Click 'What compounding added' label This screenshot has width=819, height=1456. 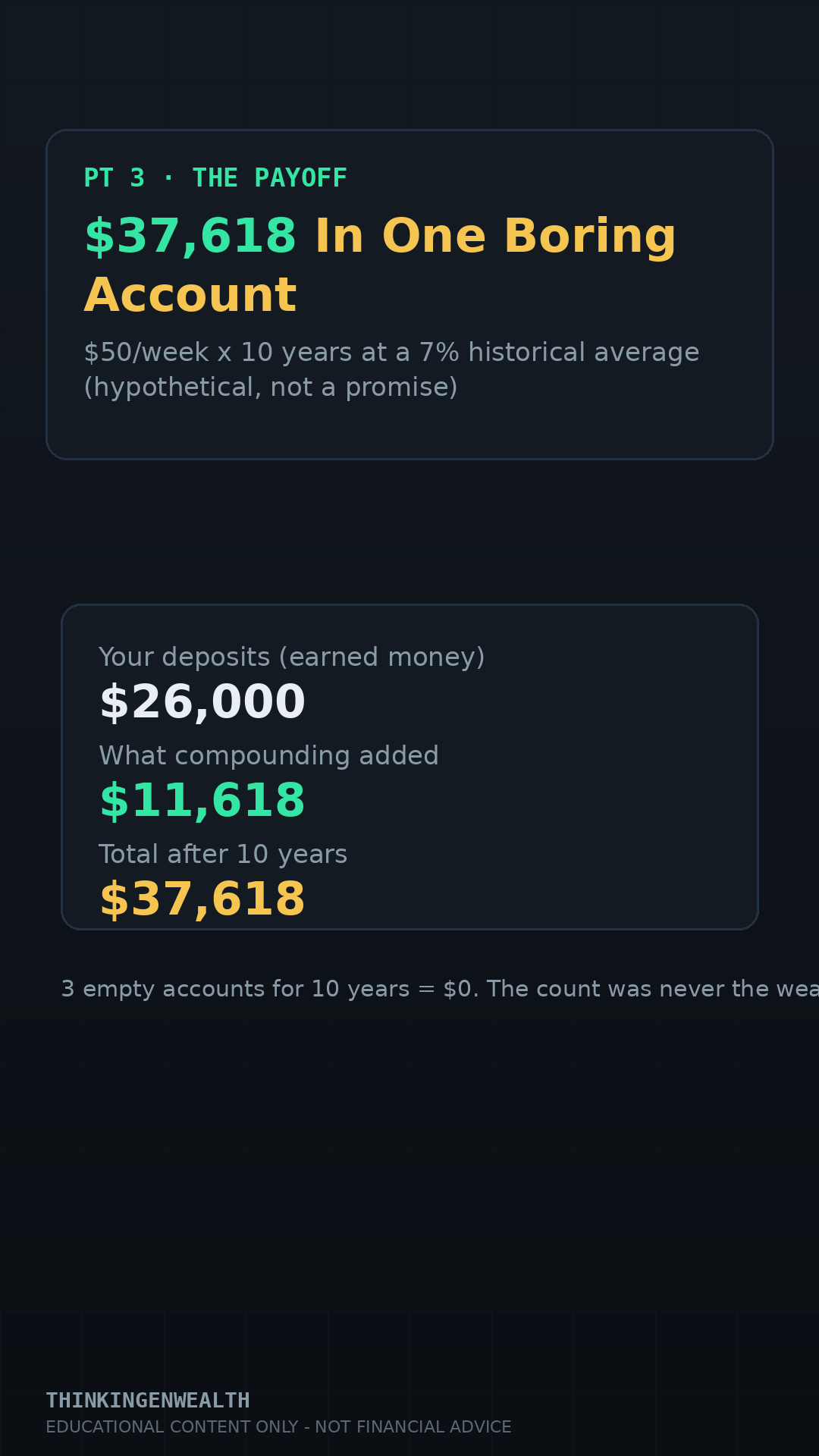point(268,755)
